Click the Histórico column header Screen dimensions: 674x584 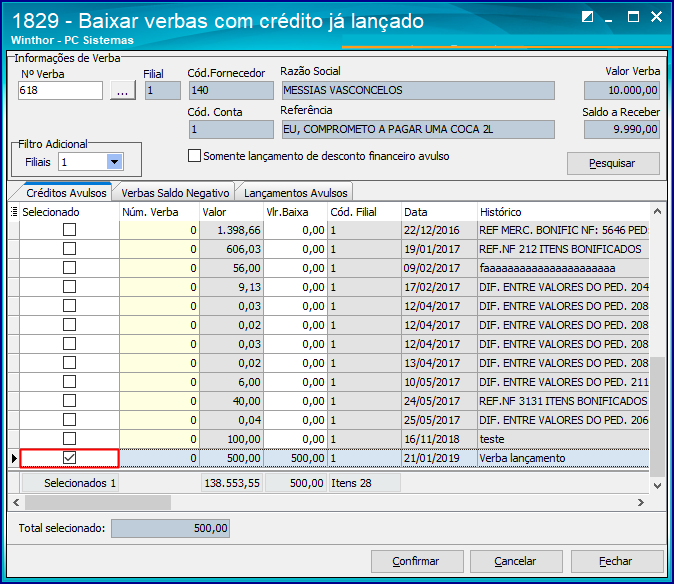563,212
